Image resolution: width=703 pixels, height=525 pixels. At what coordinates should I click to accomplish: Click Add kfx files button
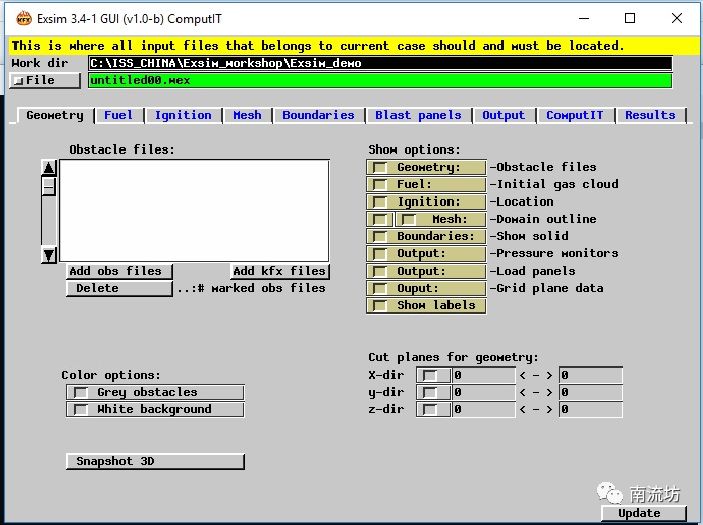pos(279,271)
